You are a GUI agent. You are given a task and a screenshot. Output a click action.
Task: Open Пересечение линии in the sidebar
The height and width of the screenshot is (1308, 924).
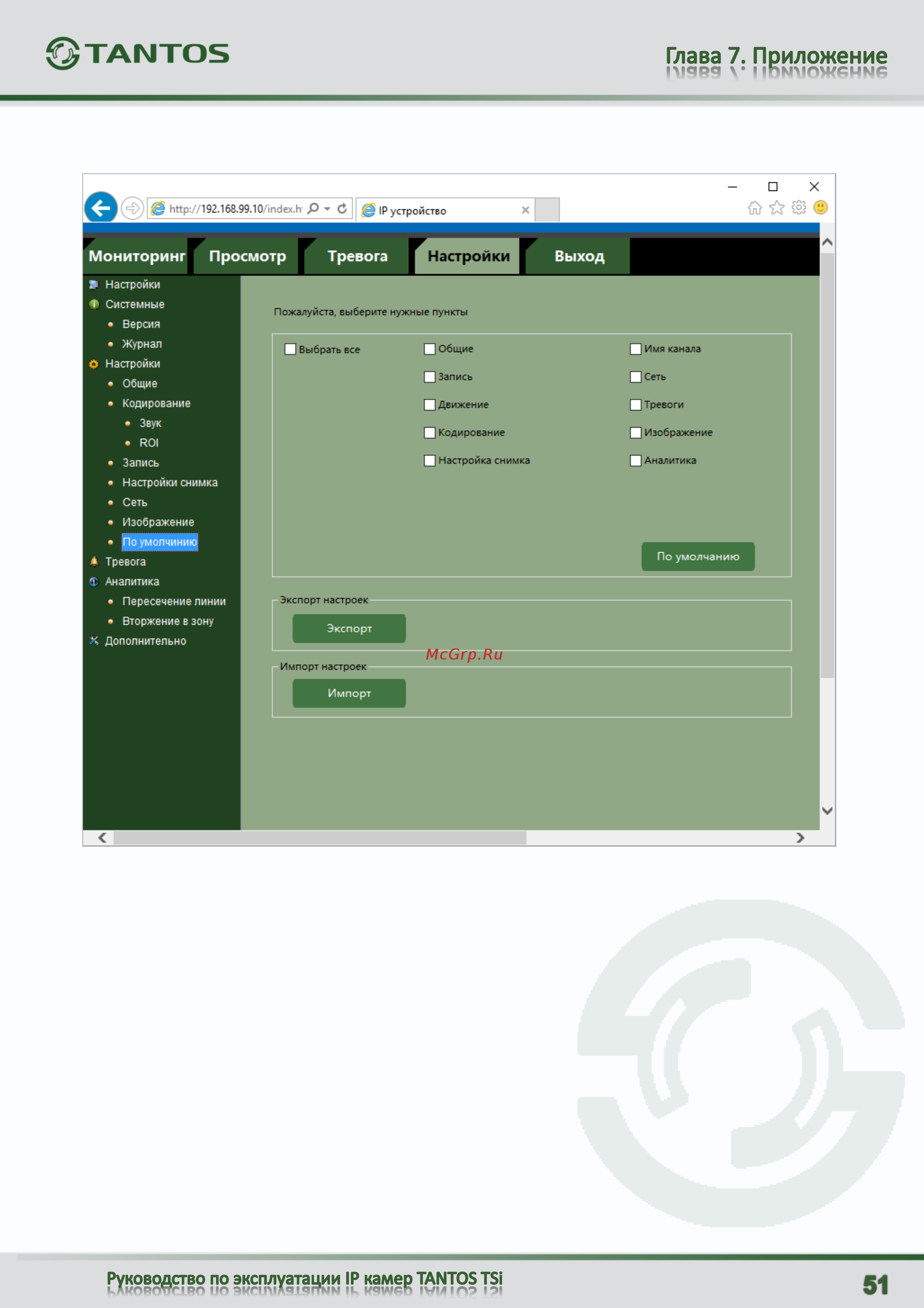pyautogui.click(x=174, y=602)
